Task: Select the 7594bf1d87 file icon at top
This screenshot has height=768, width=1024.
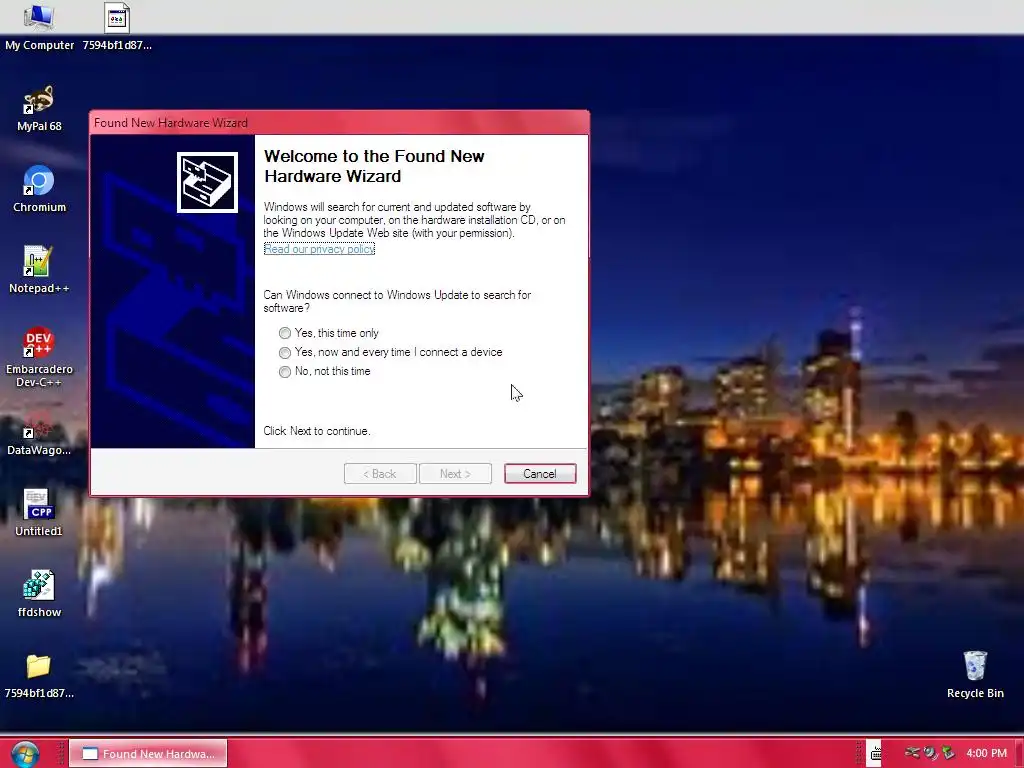Action: click(x=117, y=27)
